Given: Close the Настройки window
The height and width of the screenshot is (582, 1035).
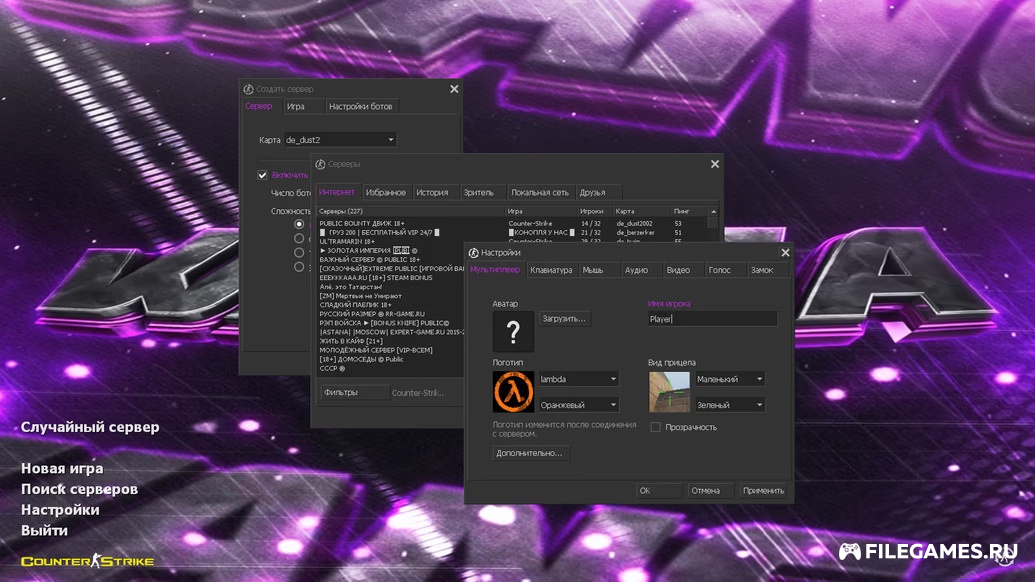Looking at the screenshot, I should point(785,253).
